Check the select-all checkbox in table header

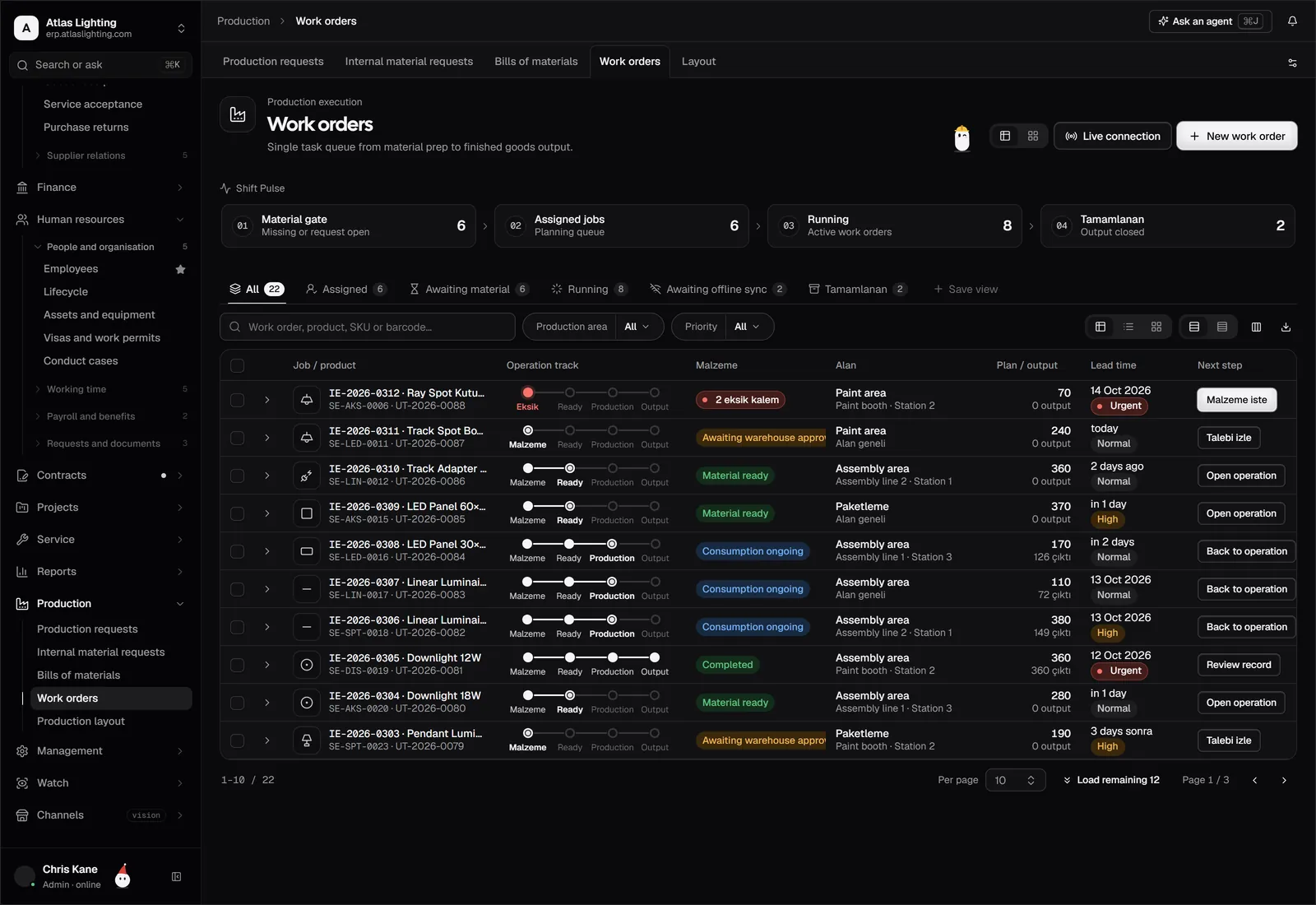click(x=237, y=365)
